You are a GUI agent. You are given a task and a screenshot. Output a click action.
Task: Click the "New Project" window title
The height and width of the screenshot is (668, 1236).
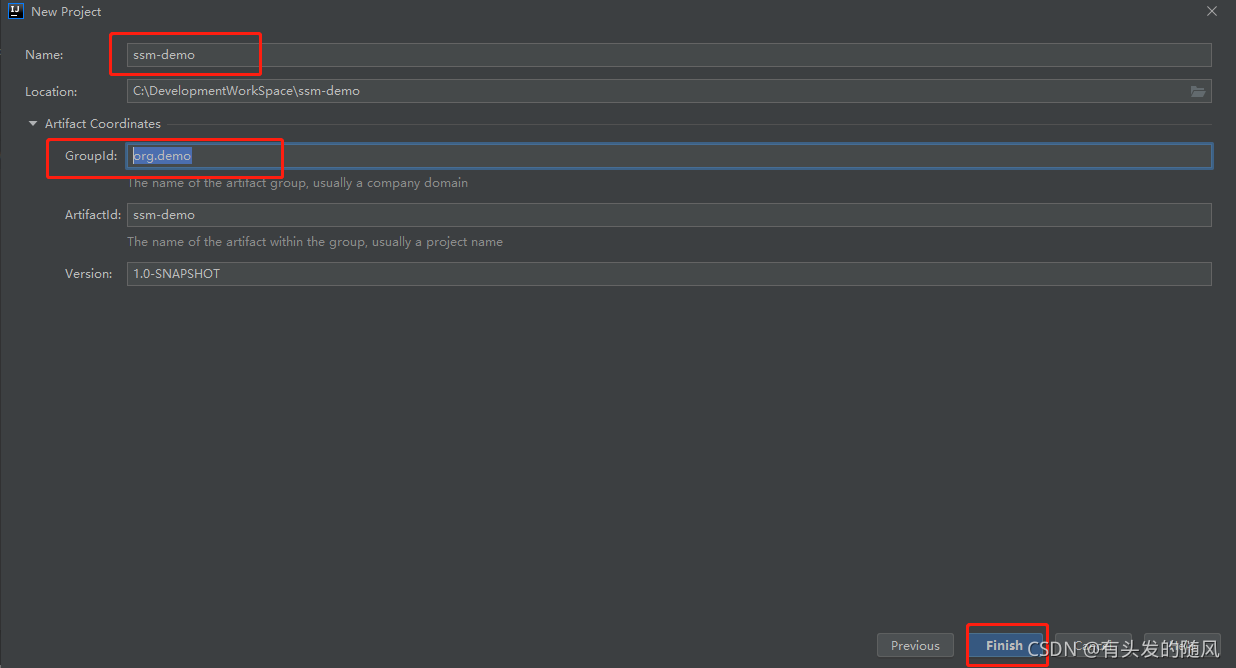pyautogui.click(x=66, y=12)
